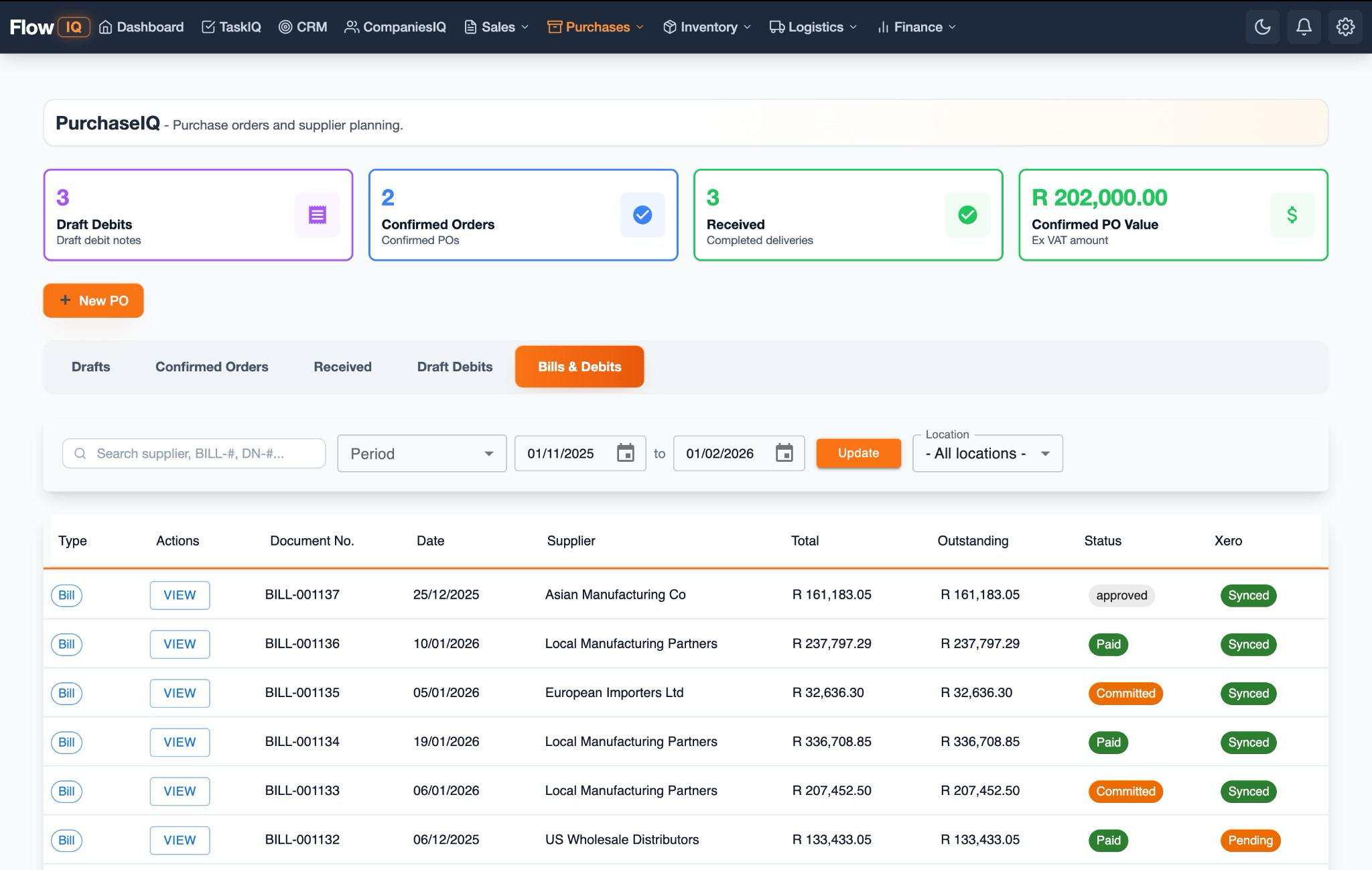Click the New PO button
This screenshot has height=870, width=1372.
pos(93,300)
